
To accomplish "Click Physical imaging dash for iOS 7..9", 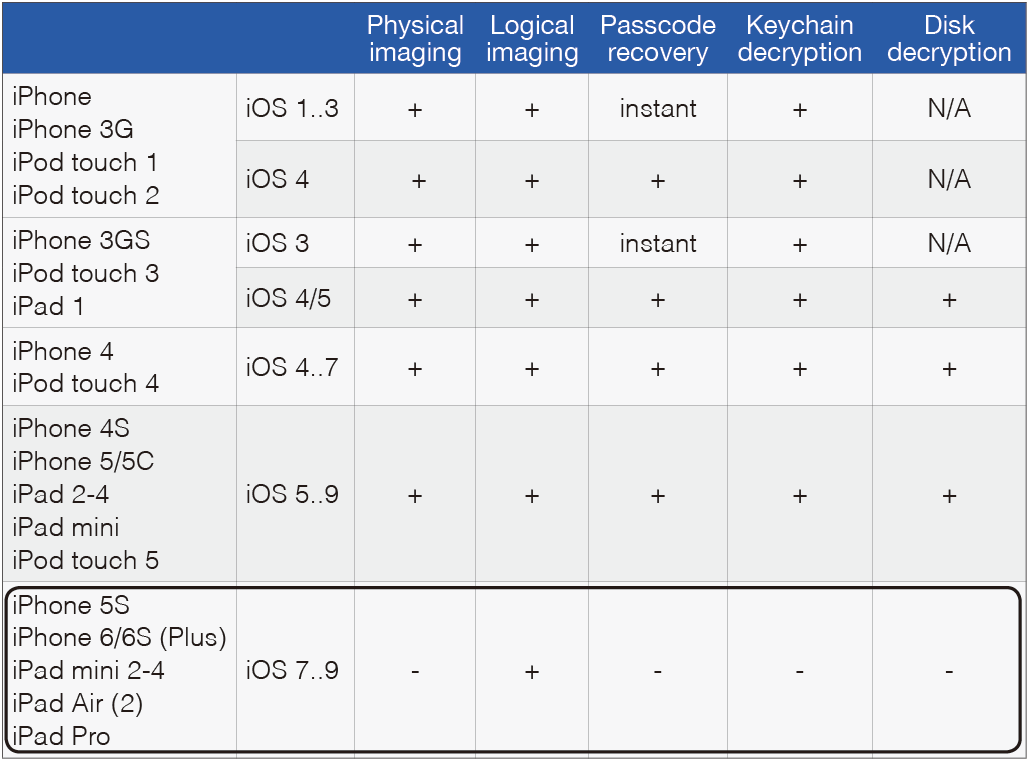I will coord(415,671).
